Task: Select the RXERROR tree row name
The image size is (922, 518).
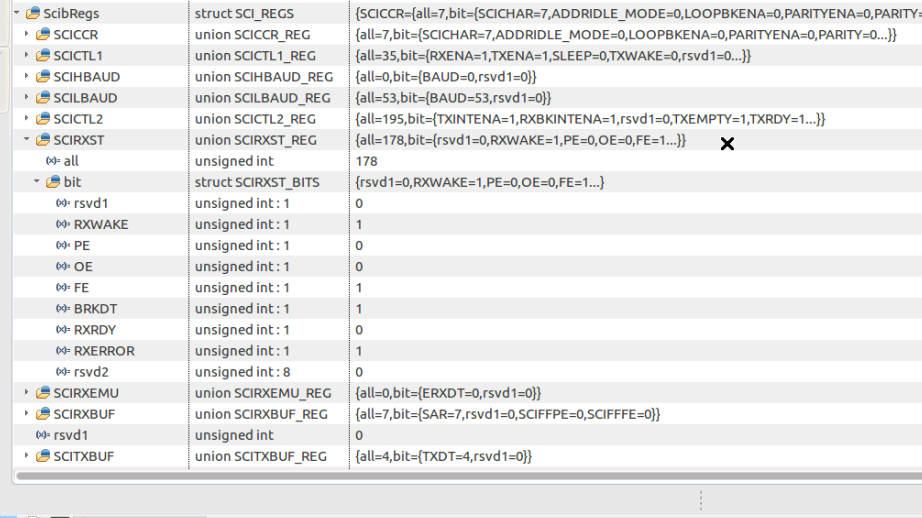Action: (104, 351)
